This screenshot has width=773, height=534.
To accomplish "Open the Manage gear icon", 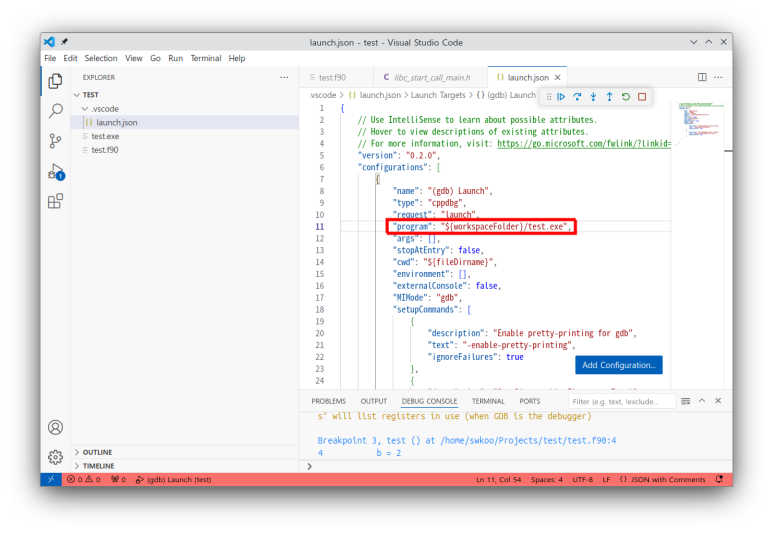I will (x=55, y=457).
